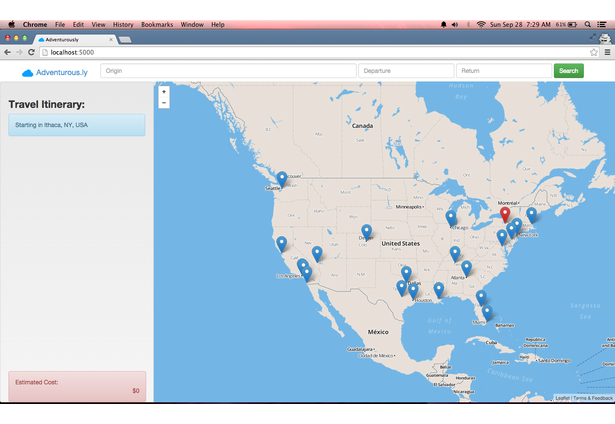Open the Help menu
The height and width of the screenshot is (424, 615).
[x=218, y=24]
